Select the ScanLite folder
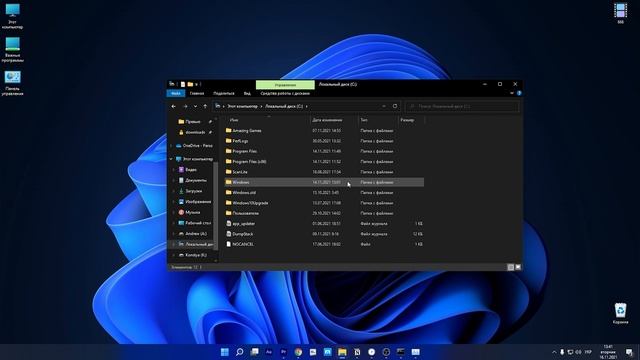640x360 pixels. coord(240,172)
